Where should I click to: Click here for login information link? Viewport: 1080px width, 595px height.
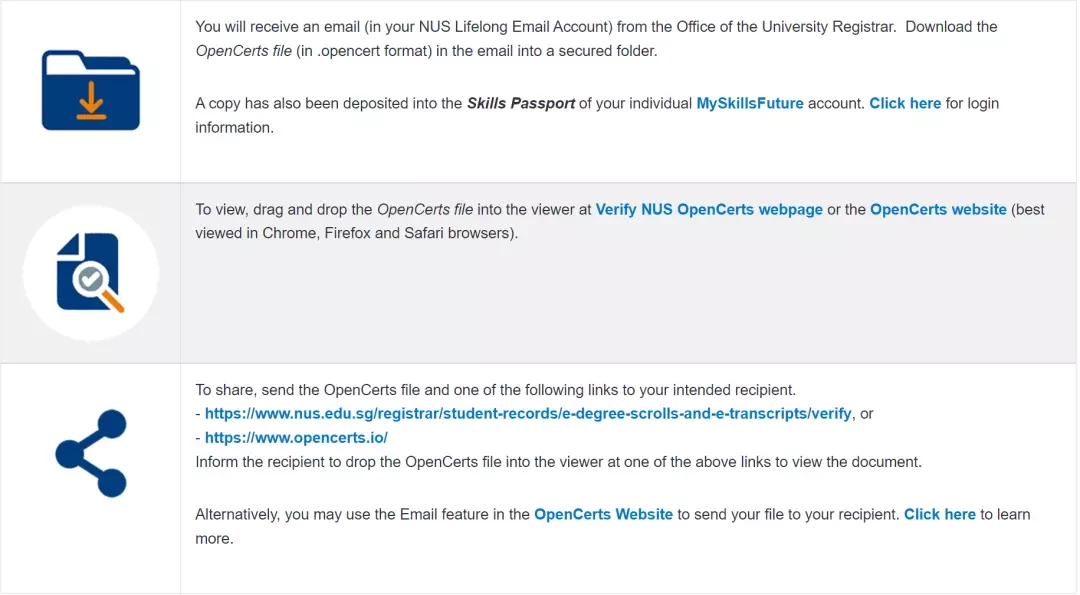click(x=905, y=103)
